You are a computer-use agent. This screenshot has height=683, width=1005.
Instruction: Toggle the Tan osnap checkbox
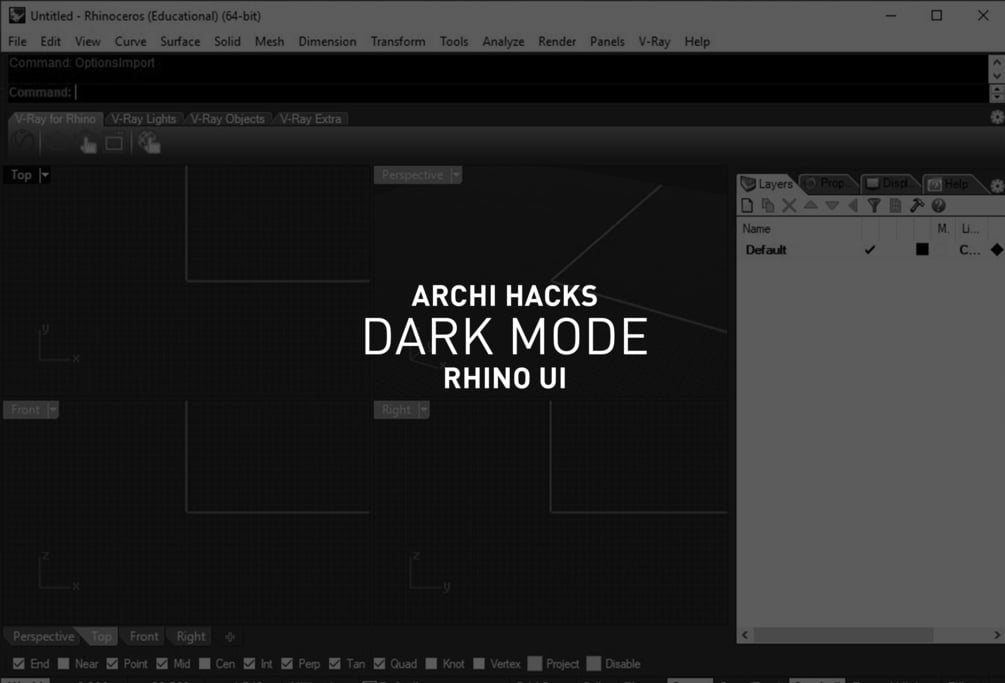[x=335, y=664]
